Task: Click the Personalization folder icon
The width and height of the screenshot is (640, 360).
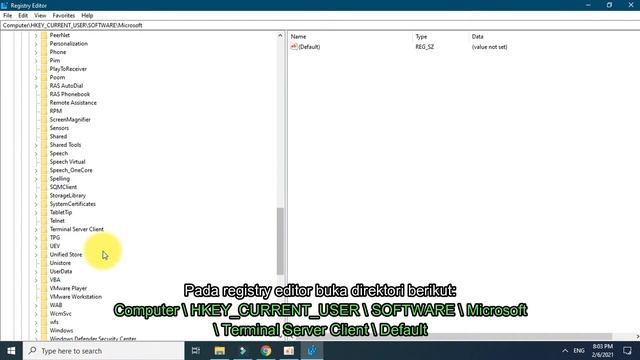Action: (x=44, y=44)
